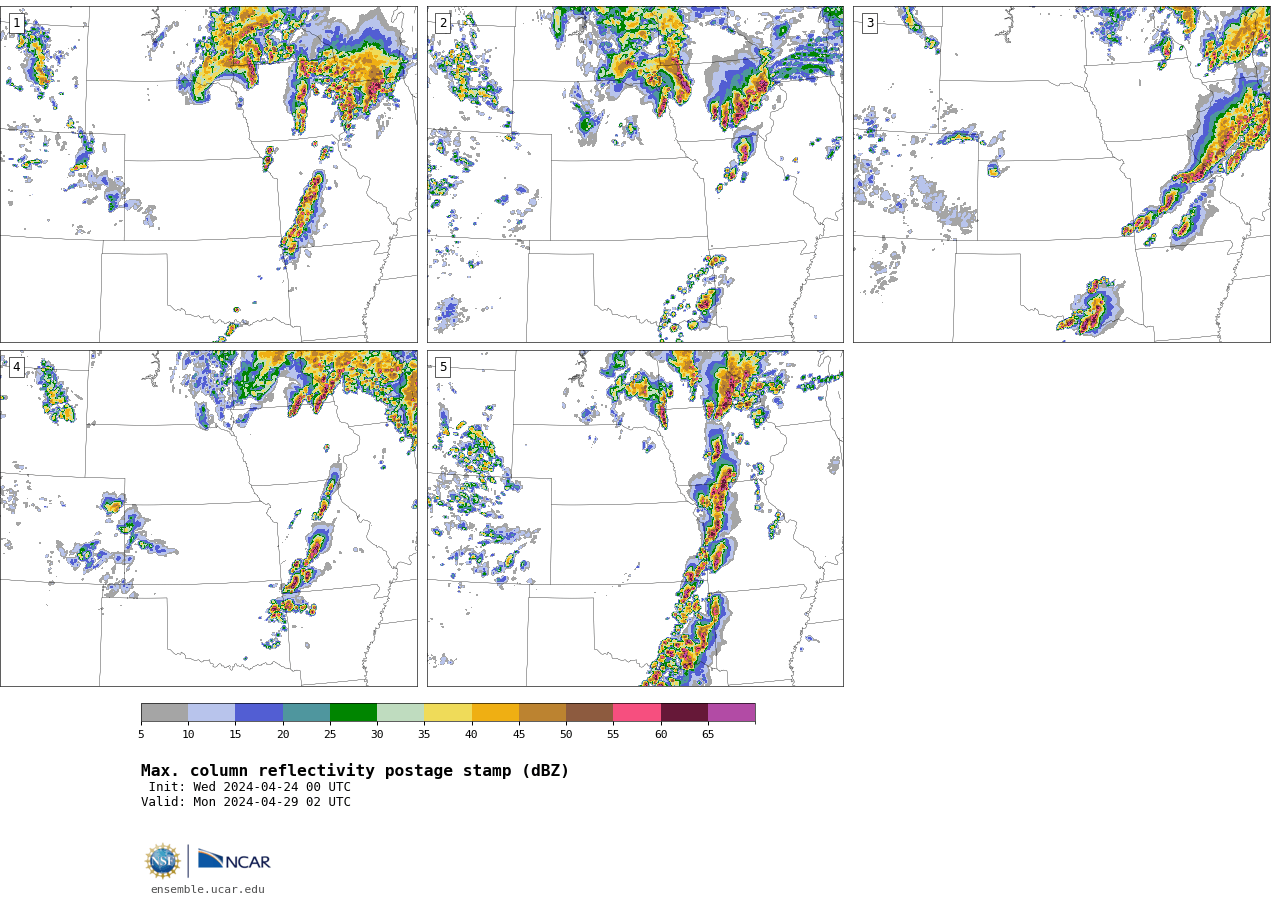The image size is (1280, 901).
Task: Click the brown 50-55 dBZ swatch
Action: [x=590, y=712]
